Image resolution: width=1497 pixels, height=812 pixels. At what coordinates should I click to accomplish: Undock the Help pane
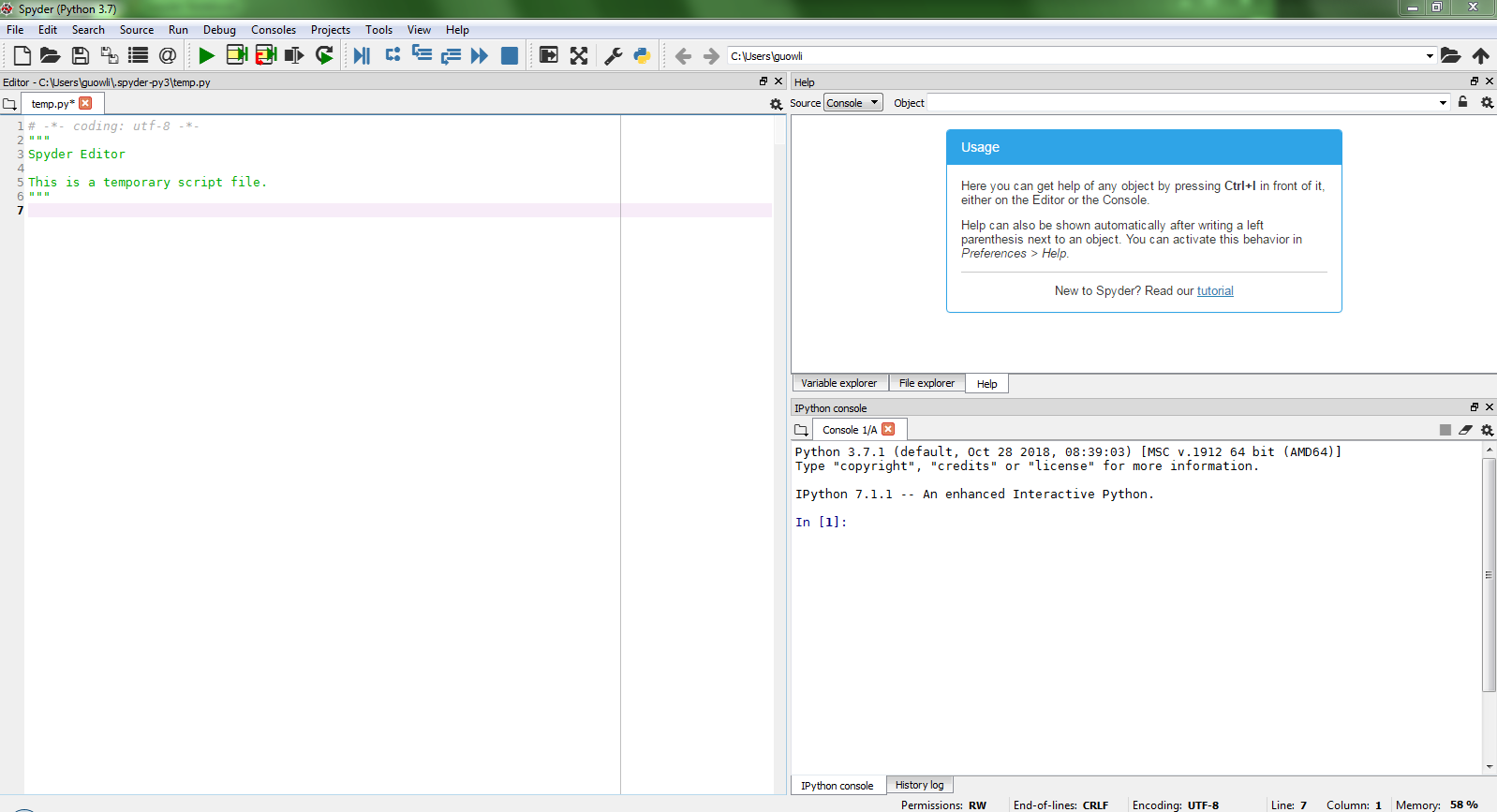(x=1475, y=81)
